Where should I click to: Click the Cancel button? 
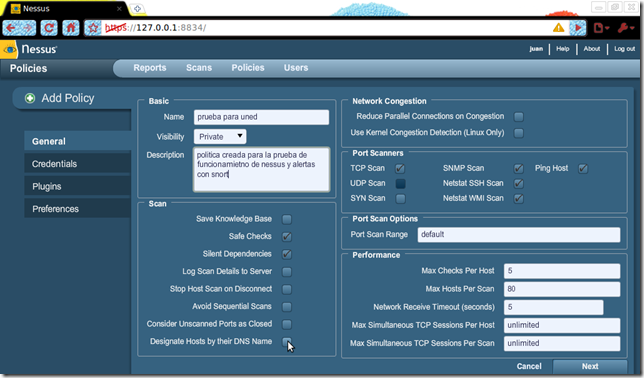pyautogui.click(x=529, y=366)
